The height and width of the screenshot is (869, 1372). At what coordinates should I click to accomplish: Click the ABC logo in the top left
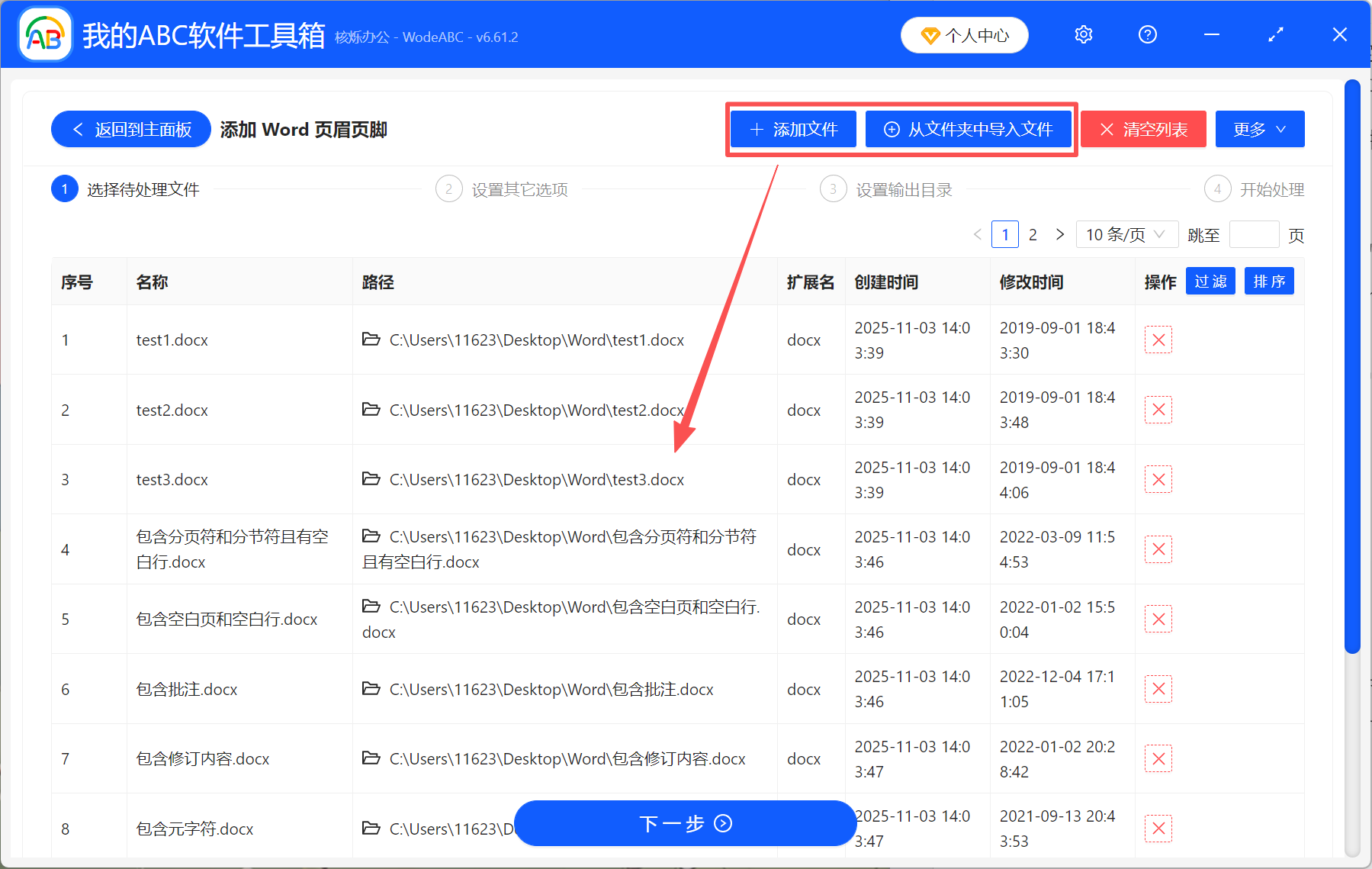(x=44, y=34)
